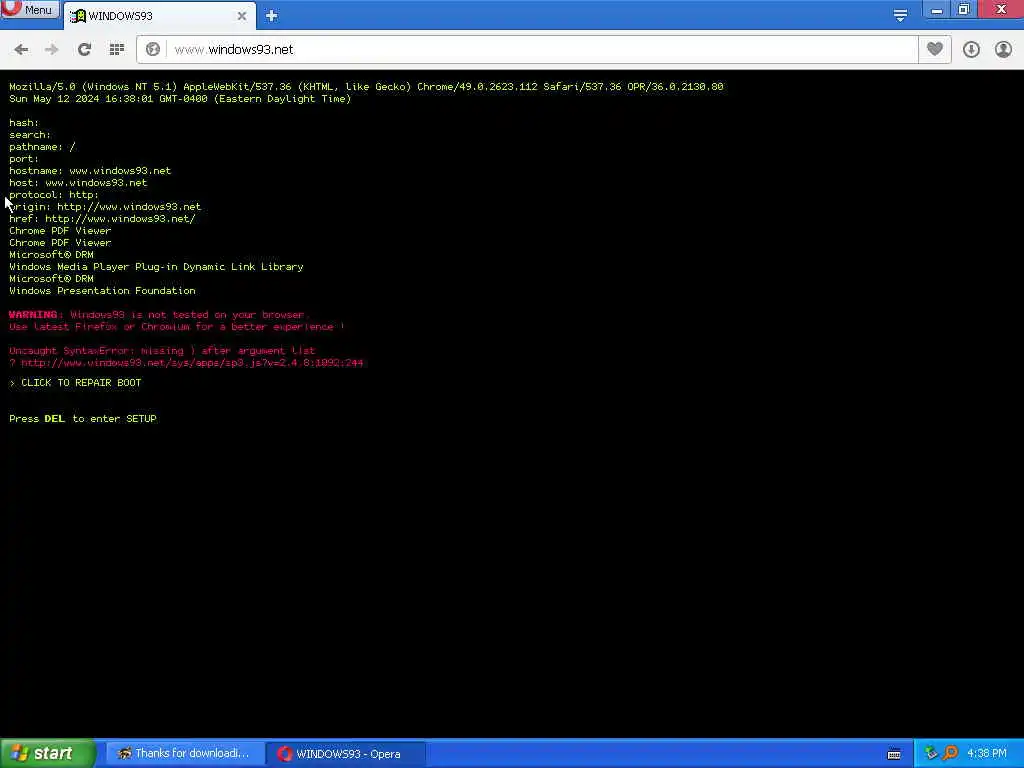Click the 'Press DEL to enter SETUP' text

(x=83, y=419)
